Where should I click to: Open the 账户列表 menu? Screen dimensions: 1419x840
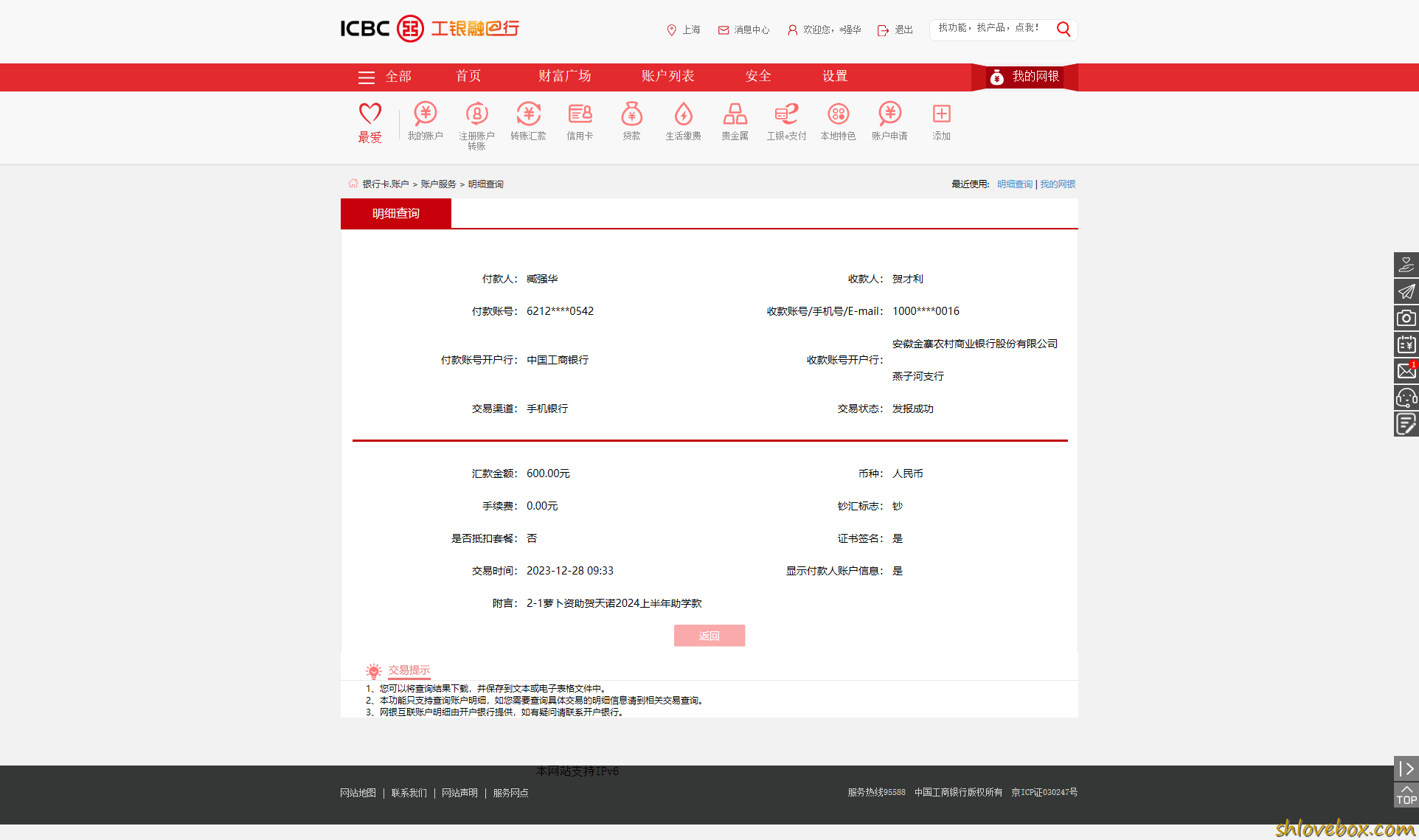point(668,76)
